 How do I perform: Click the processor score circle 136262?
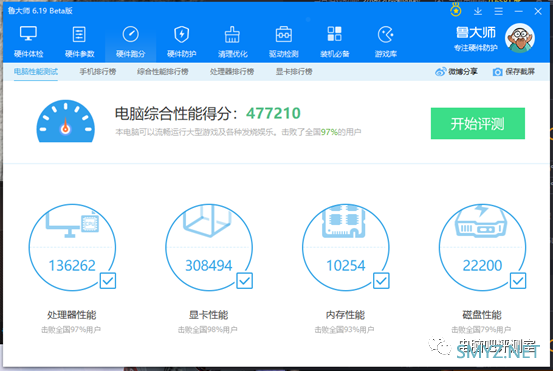tap(72, 247)
